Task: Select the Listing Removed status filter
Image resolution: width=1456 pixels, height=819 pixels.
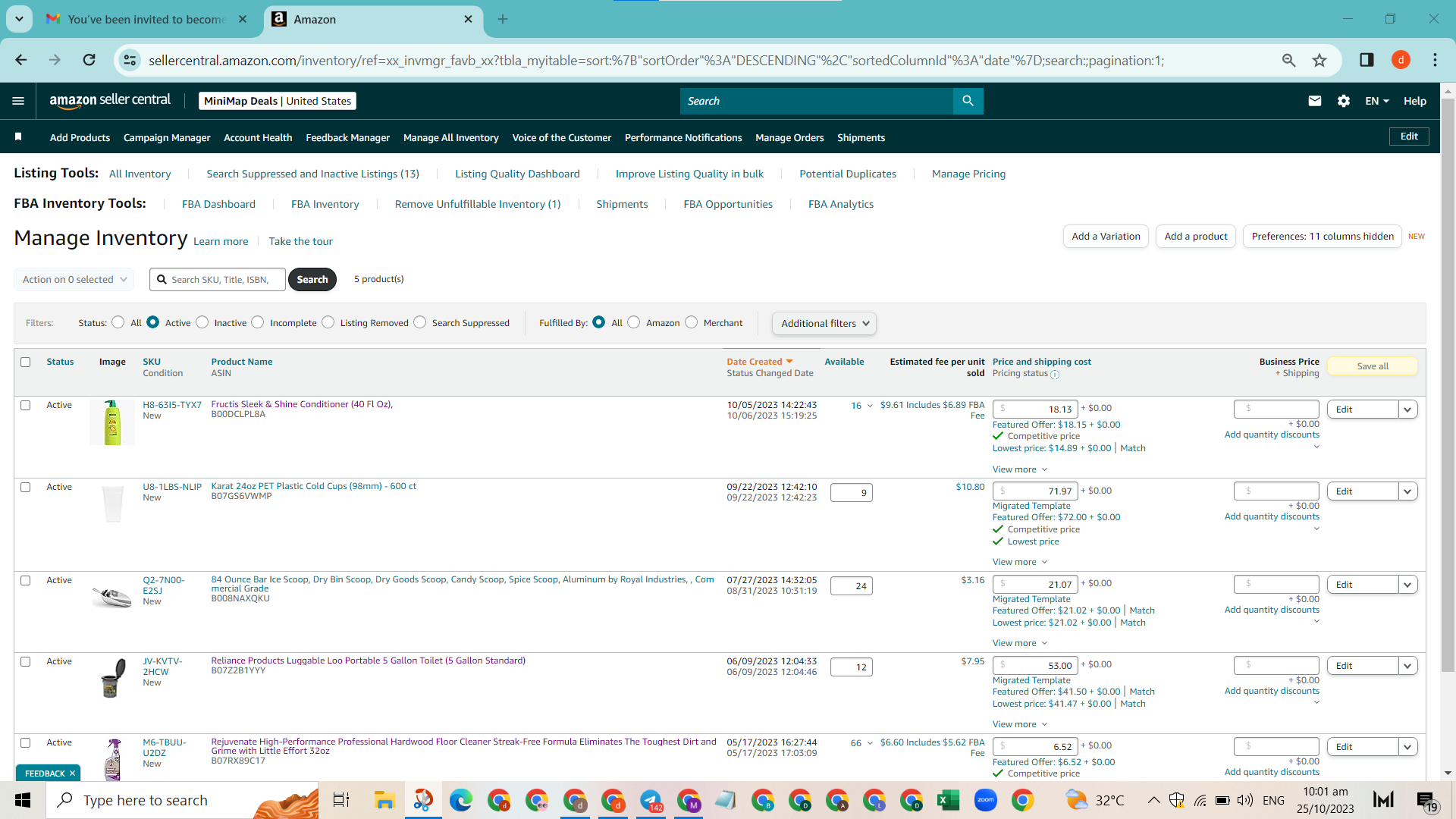Action: point(328,322)
